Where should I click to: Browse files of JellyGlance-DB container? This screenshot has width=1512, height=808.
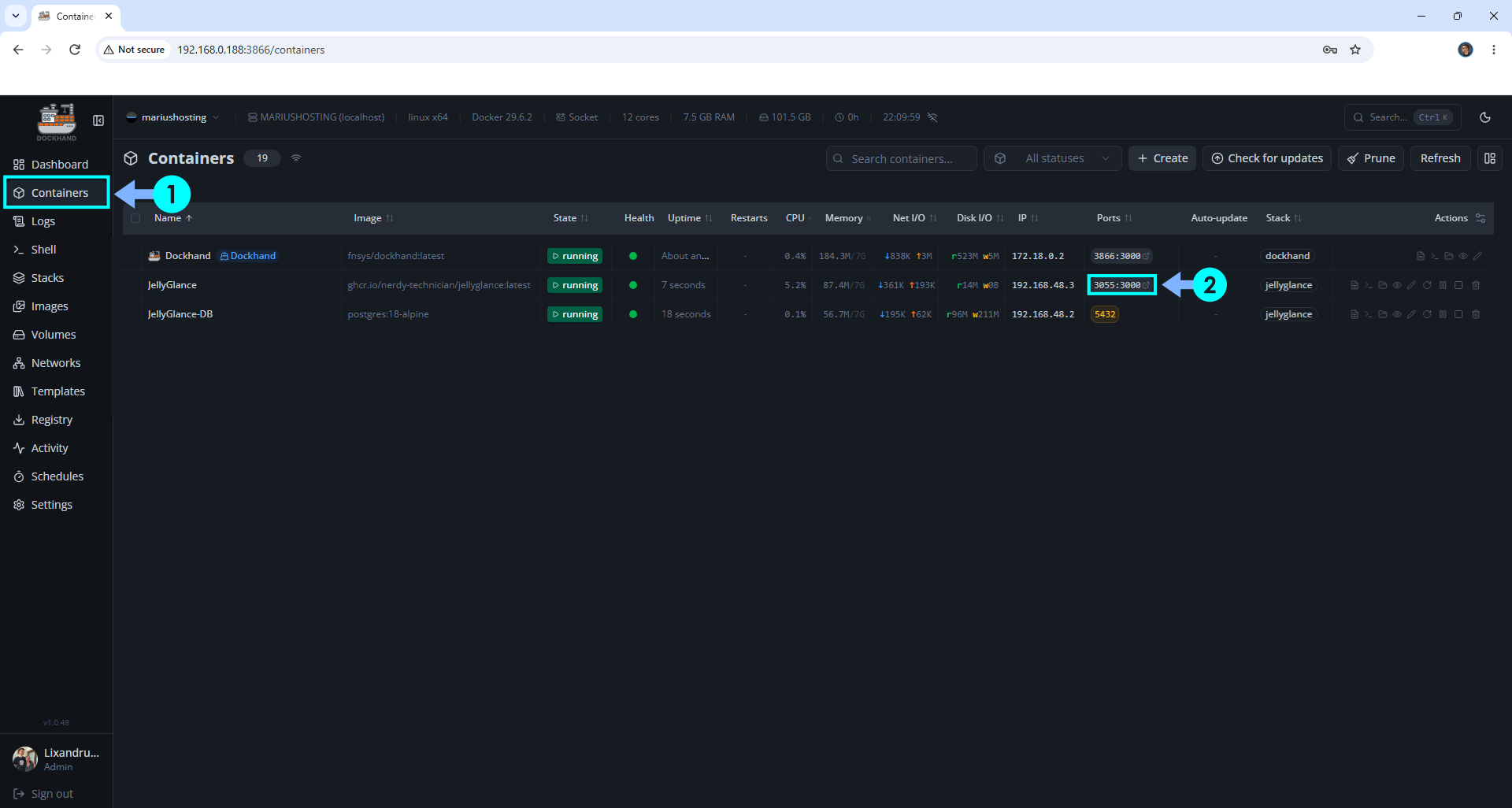pyautogui.click(x=1383, y=314)
